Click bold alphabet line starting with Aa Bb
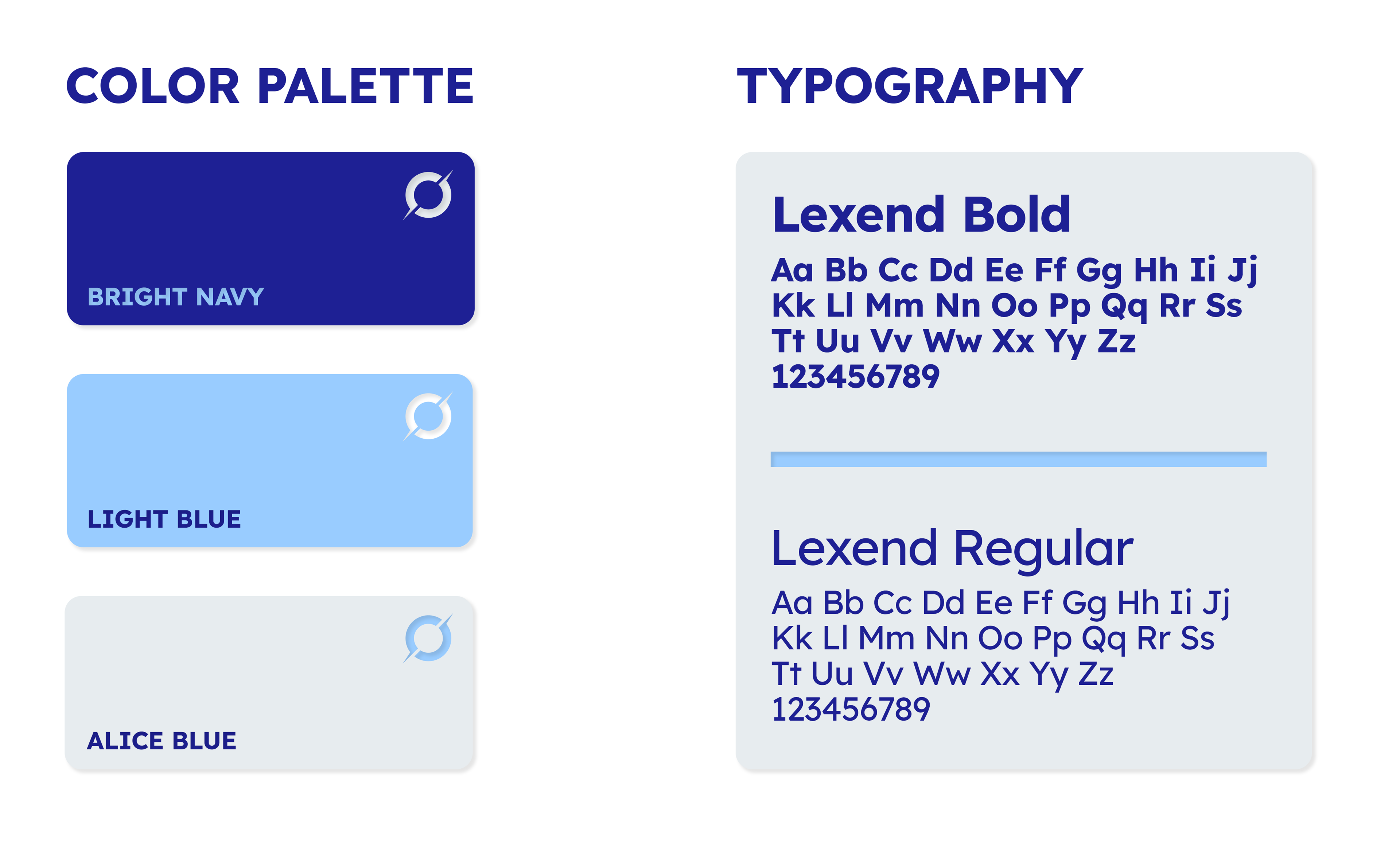 [x=1014, y=271]
